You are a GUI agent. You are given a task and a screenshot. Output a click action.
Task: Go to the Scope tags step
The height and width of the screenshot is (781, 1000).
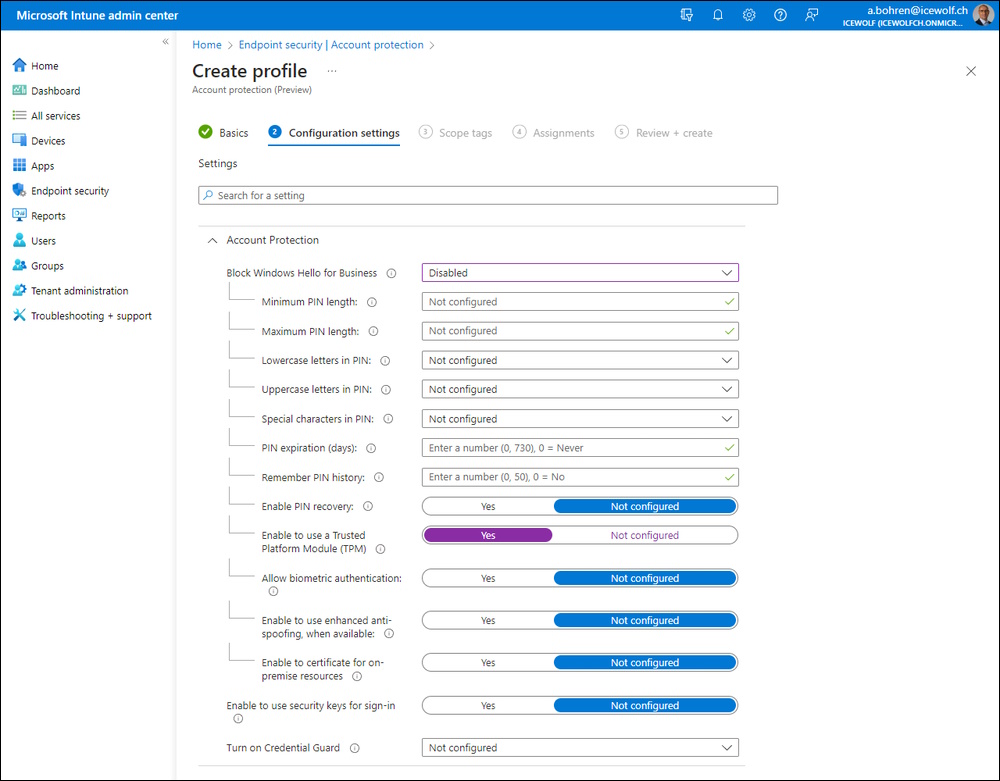pos(455,133)
